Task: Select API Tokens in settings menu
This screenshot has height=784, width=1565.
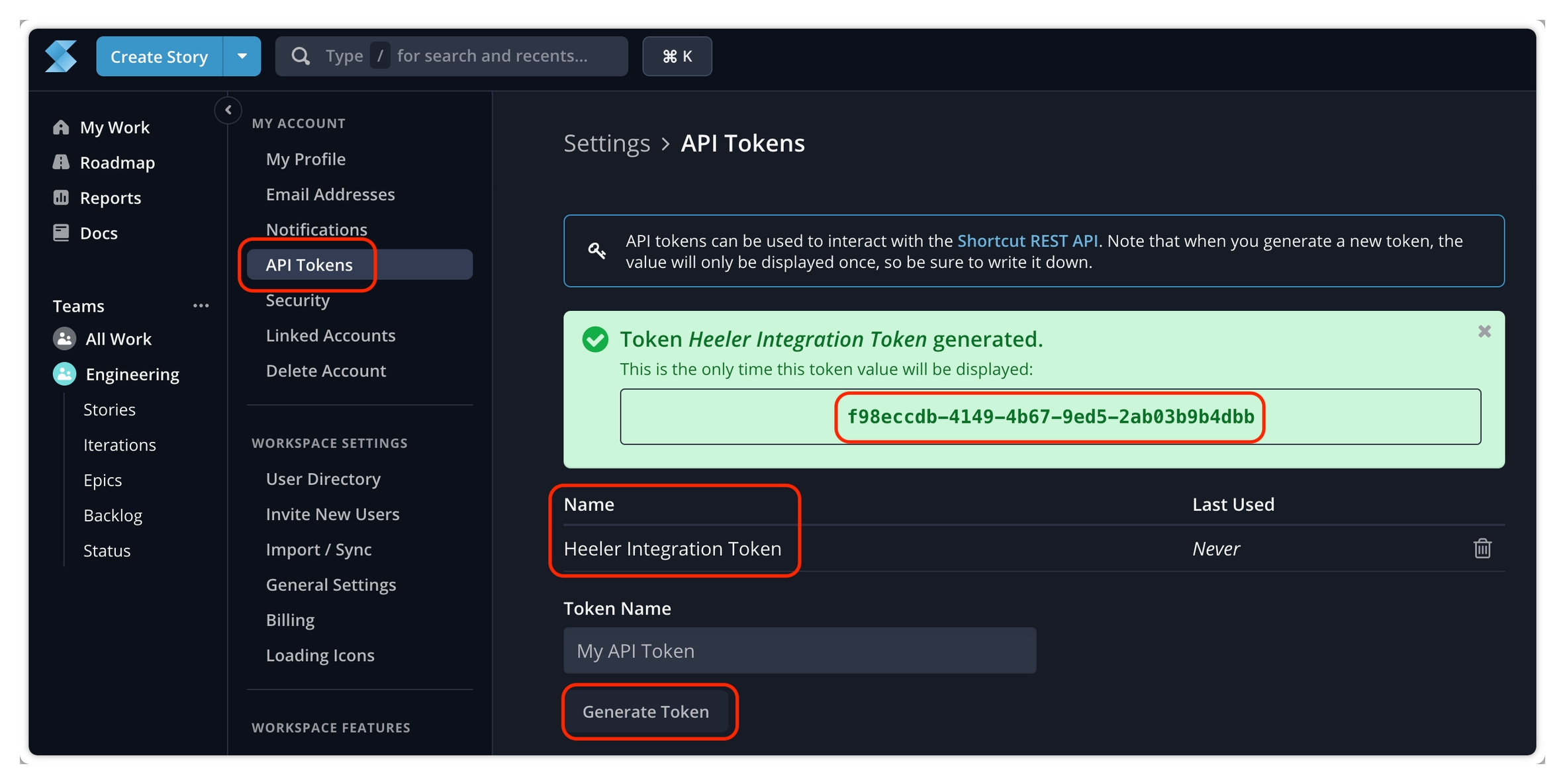Action: 359,265
